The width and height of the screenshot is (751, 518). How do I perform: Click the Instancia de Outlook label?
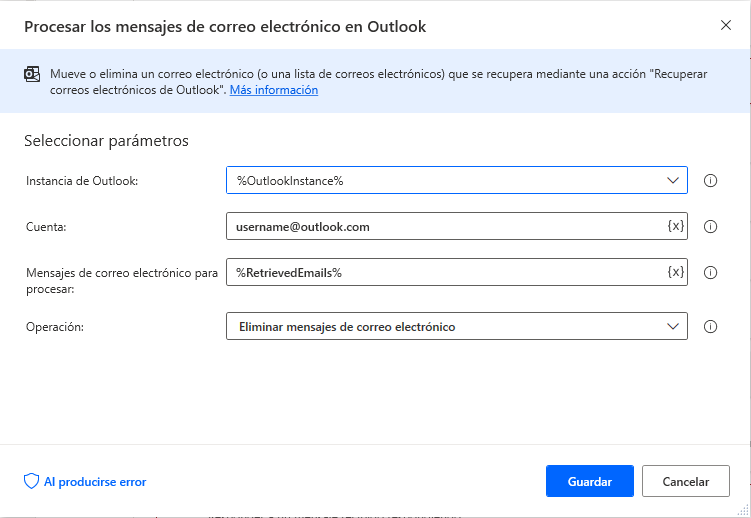point(82,181)
